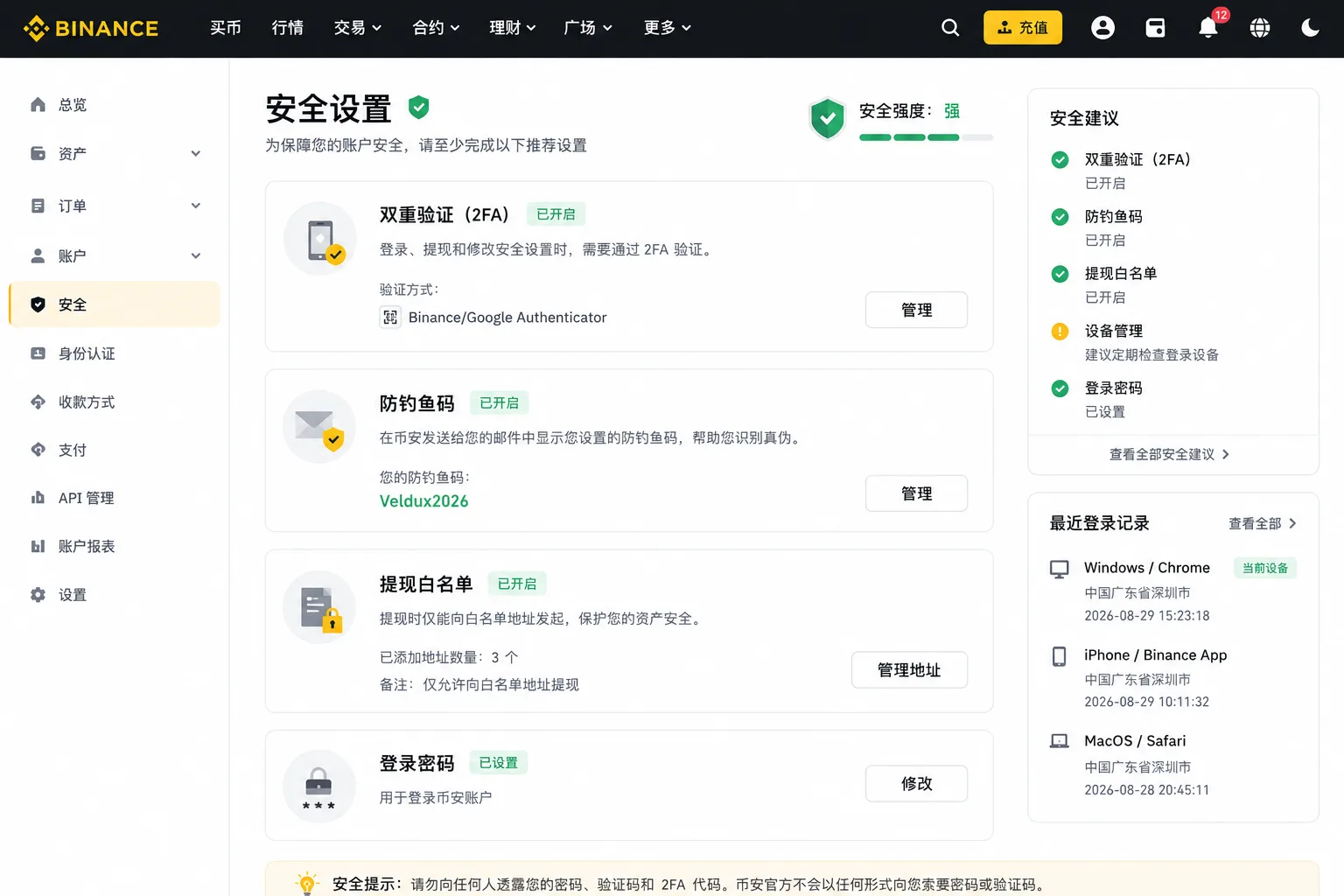Open the language globe icon
1344x896 pixels.
point(1260,28)
